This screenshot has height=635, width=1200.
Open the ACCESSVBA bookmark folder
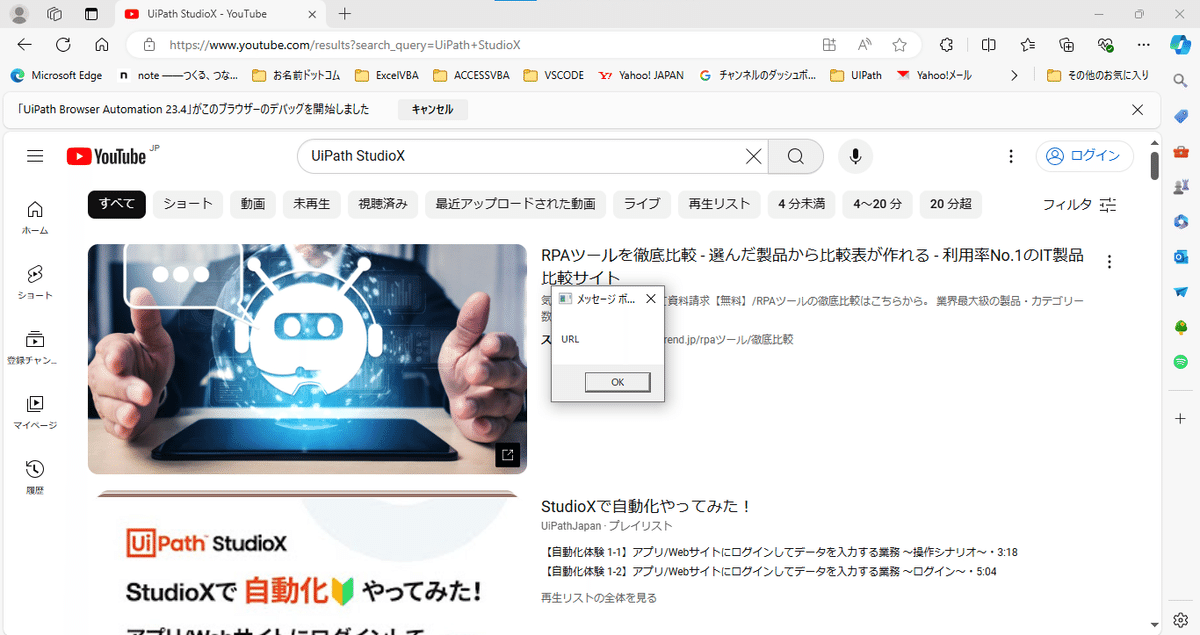473,75
